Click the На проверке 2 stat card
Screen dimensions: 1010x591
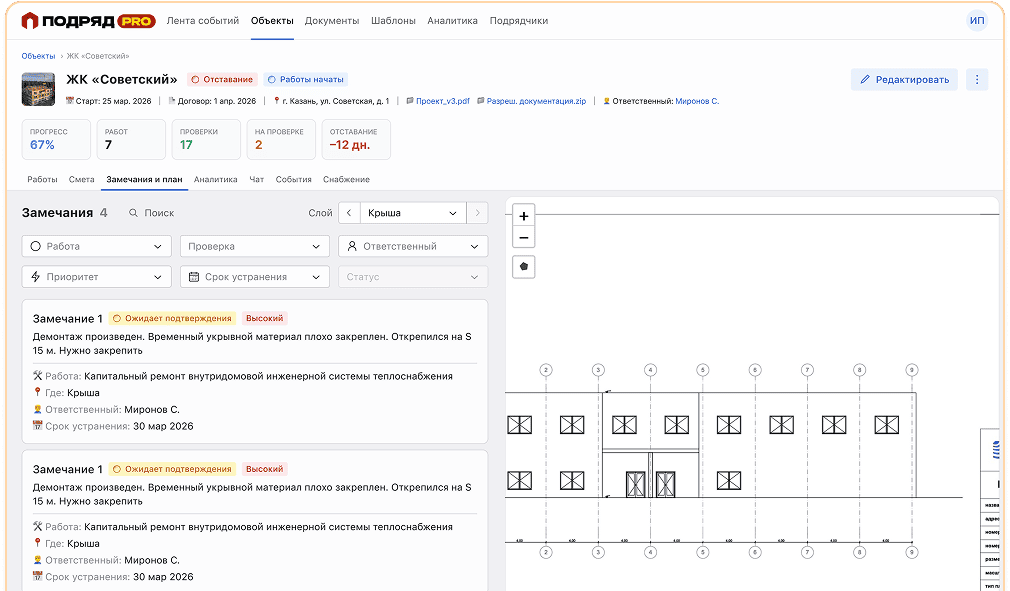[281, 139]
